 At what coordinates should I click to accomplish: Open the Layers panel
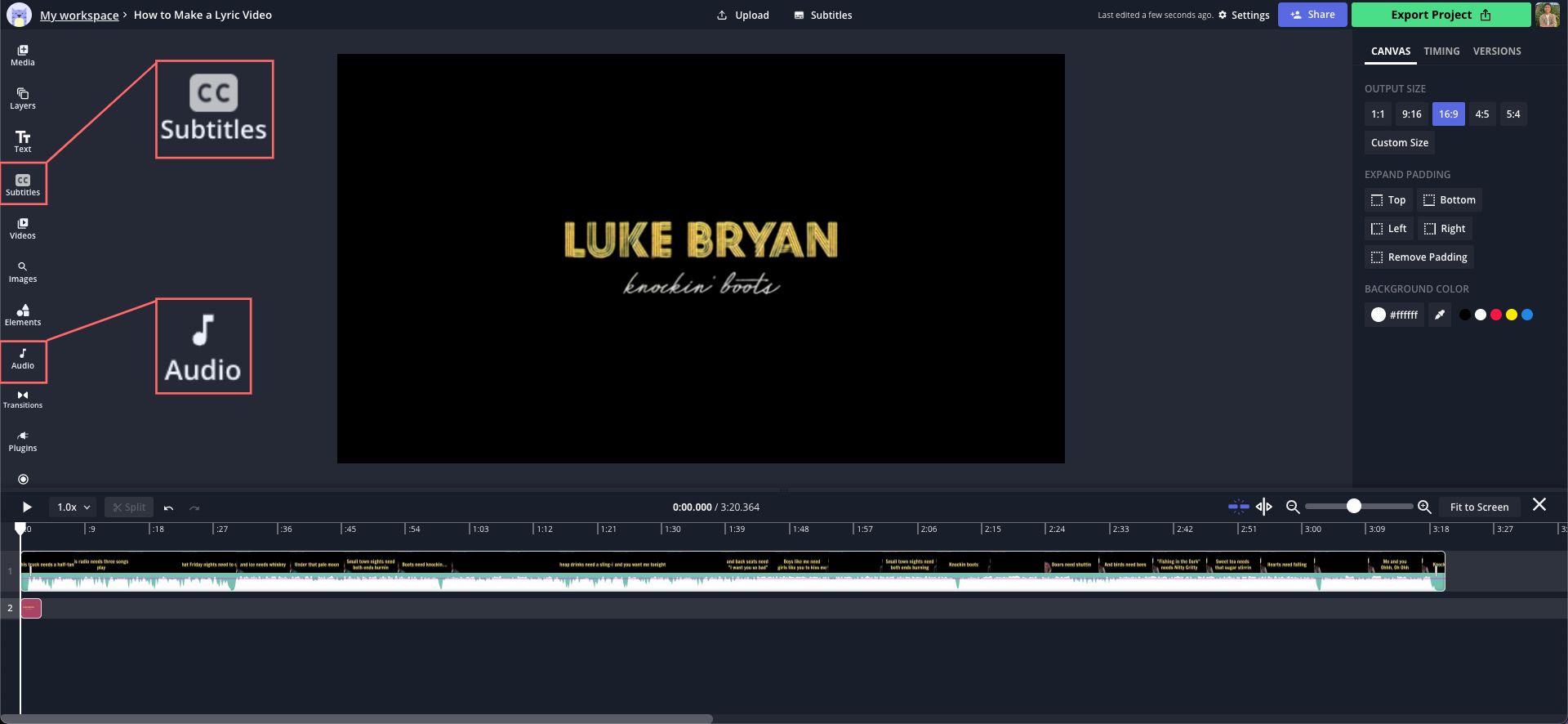point(22,98)
